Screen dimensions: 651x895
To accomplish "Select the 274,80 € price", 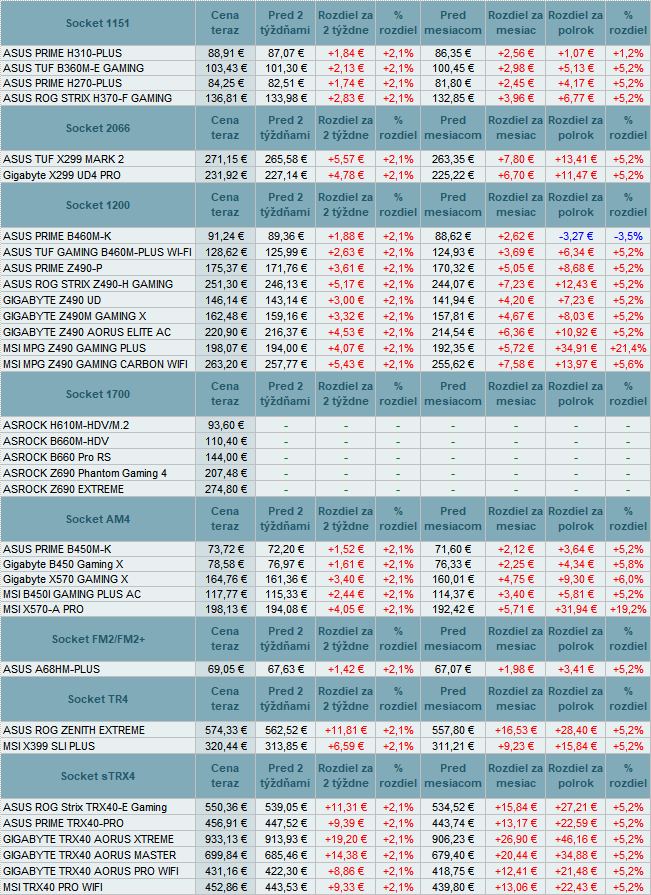I will [x=226, y=489].
